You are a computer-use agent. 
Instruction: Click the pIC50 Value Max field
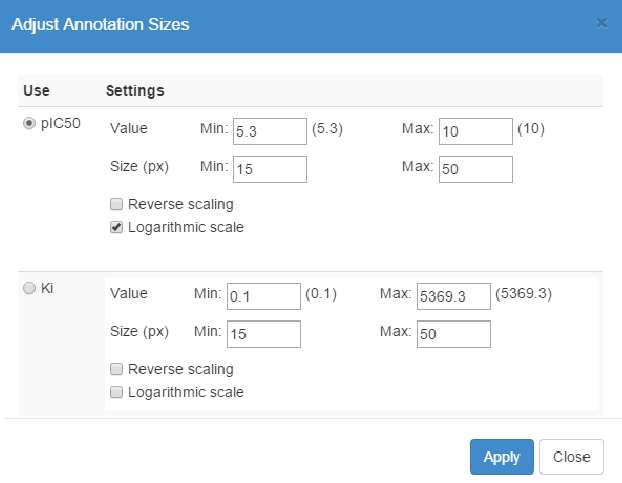coord(476,131)
